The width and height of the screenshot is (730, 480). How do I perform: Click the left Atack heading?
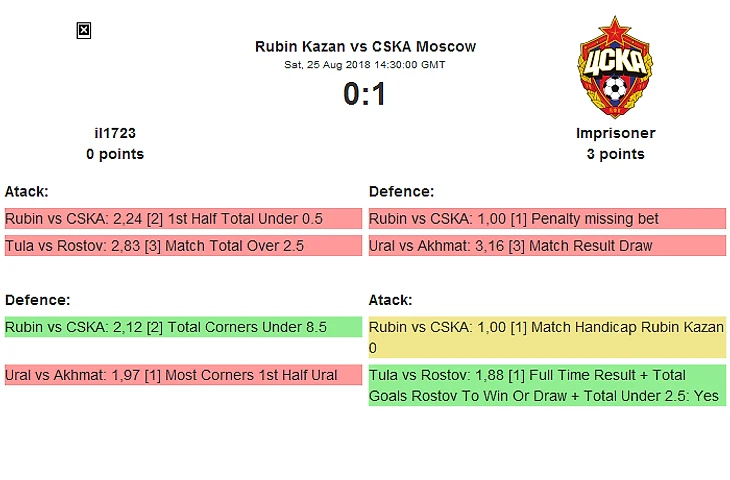coord(27,191)
